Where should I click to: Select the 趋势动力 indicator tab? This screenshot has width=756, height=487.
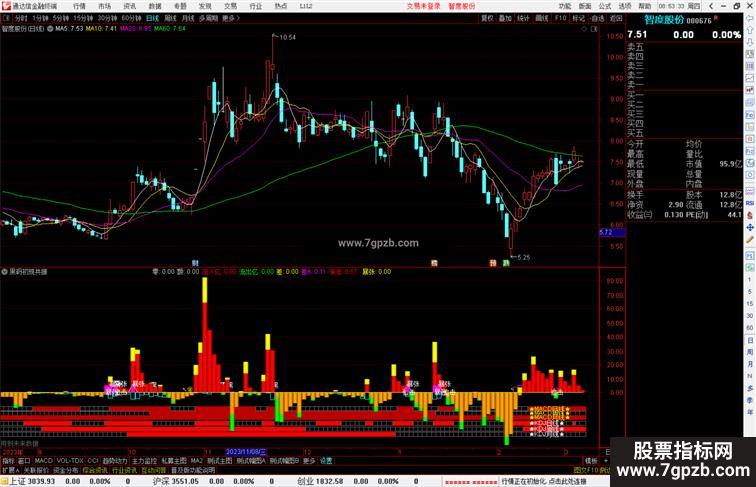(x=115, y=461)
